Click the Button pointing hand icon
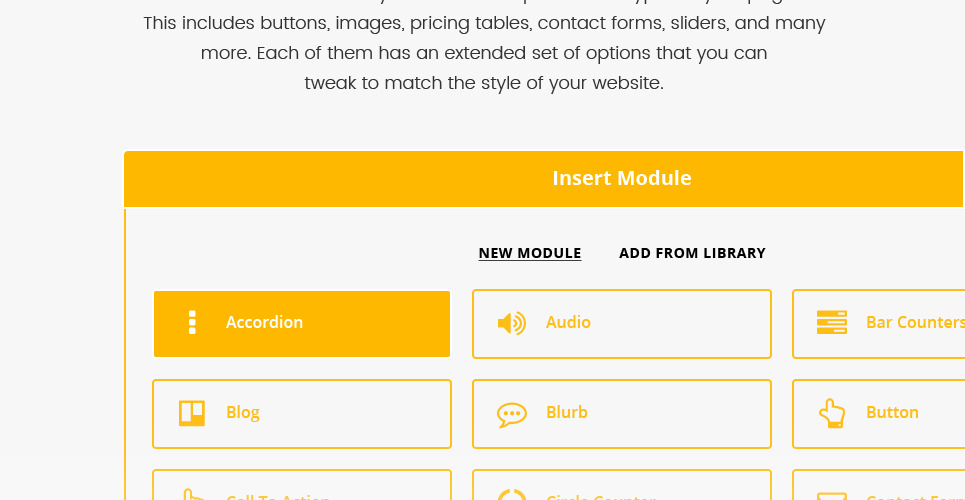Image resolution: width=965 pixels, height=500 pixels. (x=831, y=413)
